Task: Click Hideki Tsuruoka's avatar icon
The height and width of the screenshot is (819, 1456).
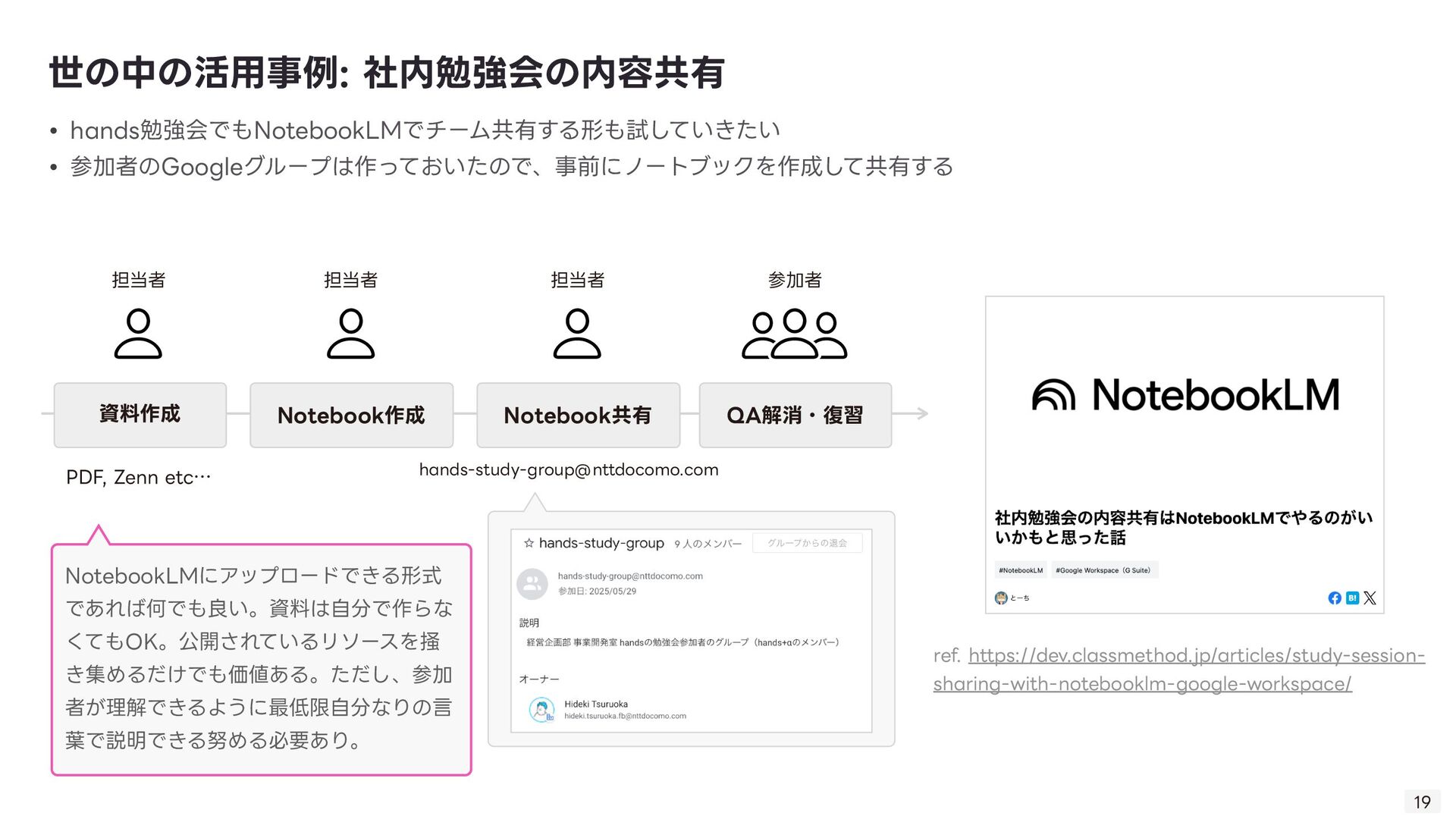Action: point(541,710)
